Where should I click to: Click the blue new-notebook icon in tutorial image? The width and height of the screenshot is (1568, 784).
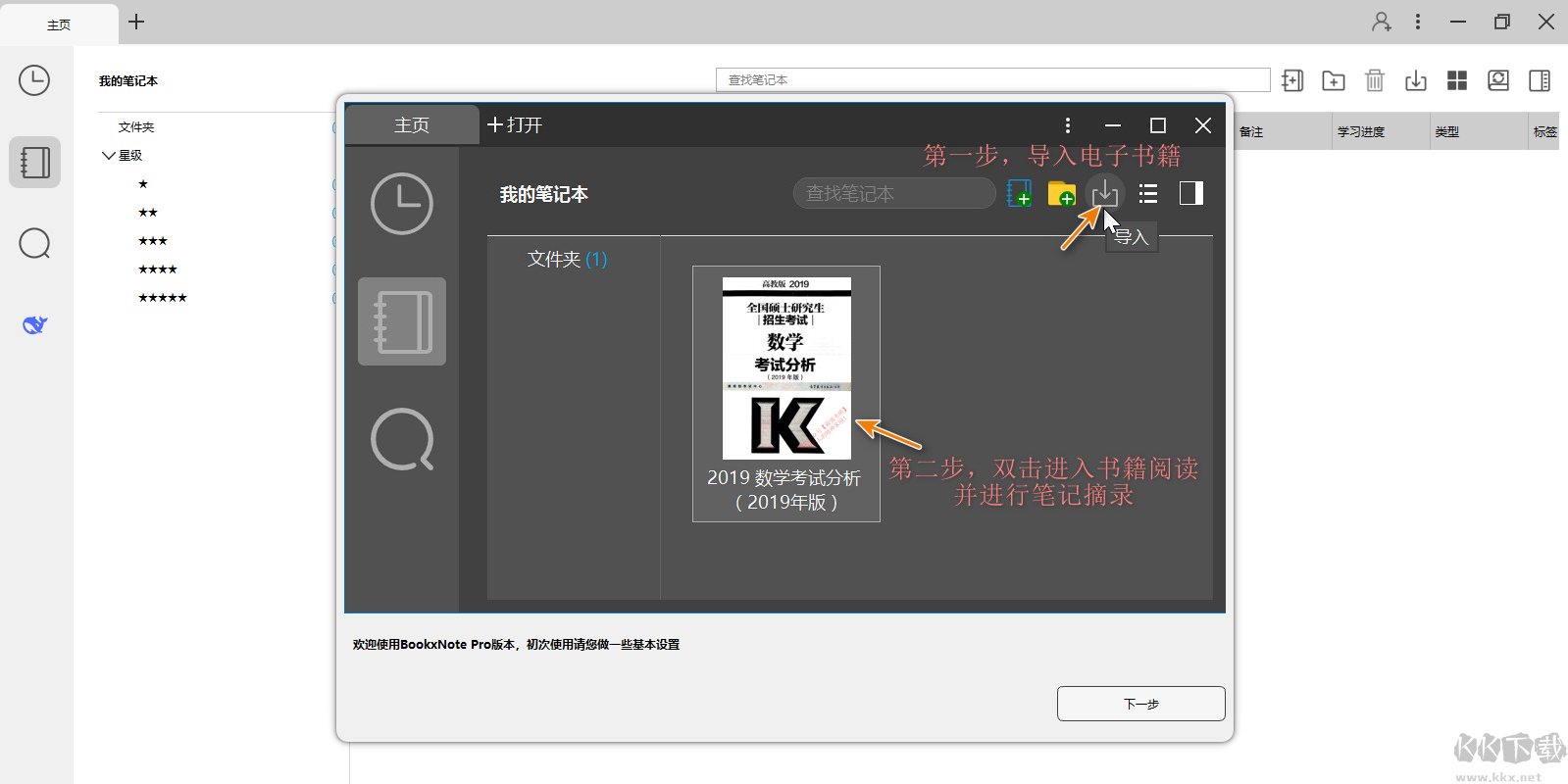tap(1020, 193)
